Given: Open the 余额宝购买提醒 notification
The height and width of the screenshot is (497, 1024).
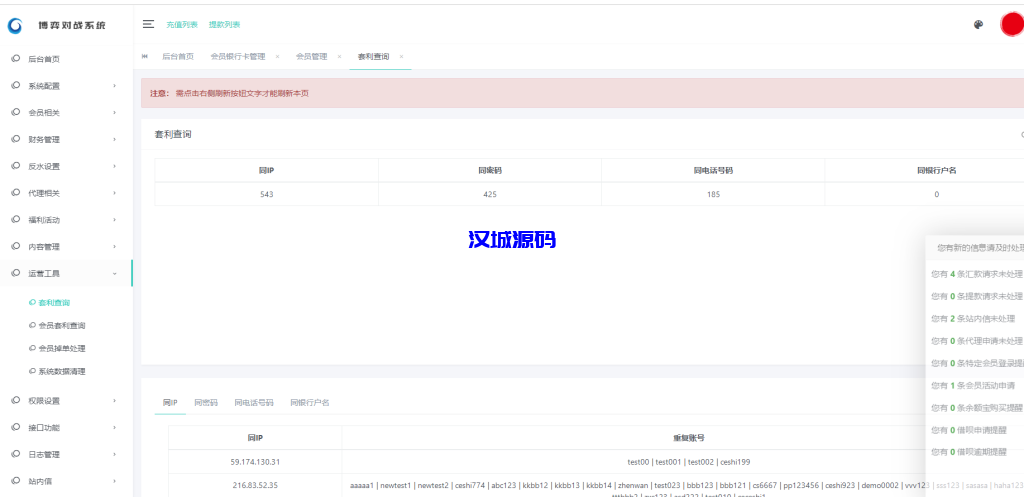Looking at the screenshot, I should [977, 408].
